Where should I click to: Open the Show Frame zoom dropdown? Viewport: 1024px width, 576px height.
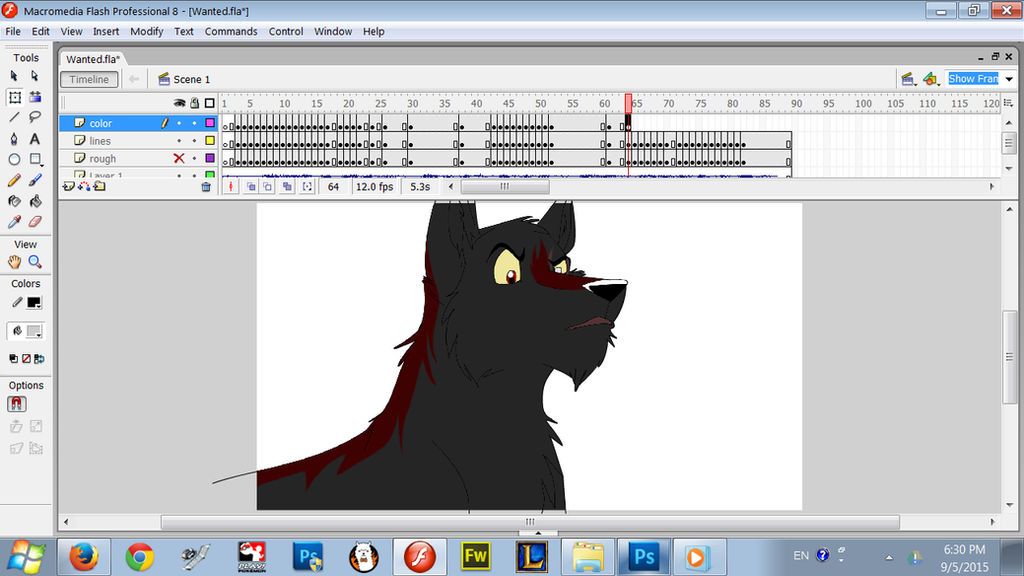point(1006,78)
